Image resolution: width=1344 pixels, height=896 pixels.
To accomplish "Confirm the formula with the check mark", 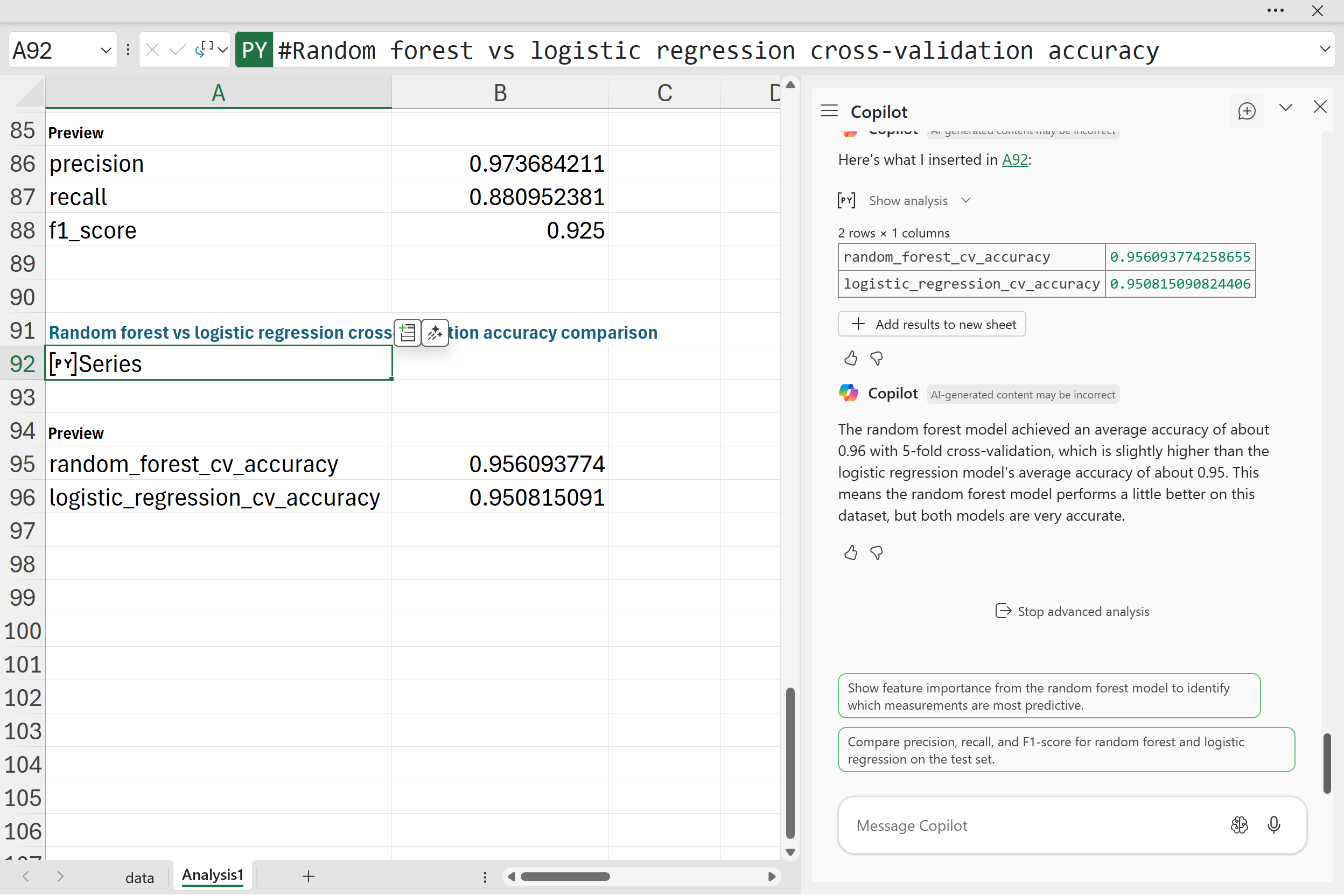I will point(178,50).
